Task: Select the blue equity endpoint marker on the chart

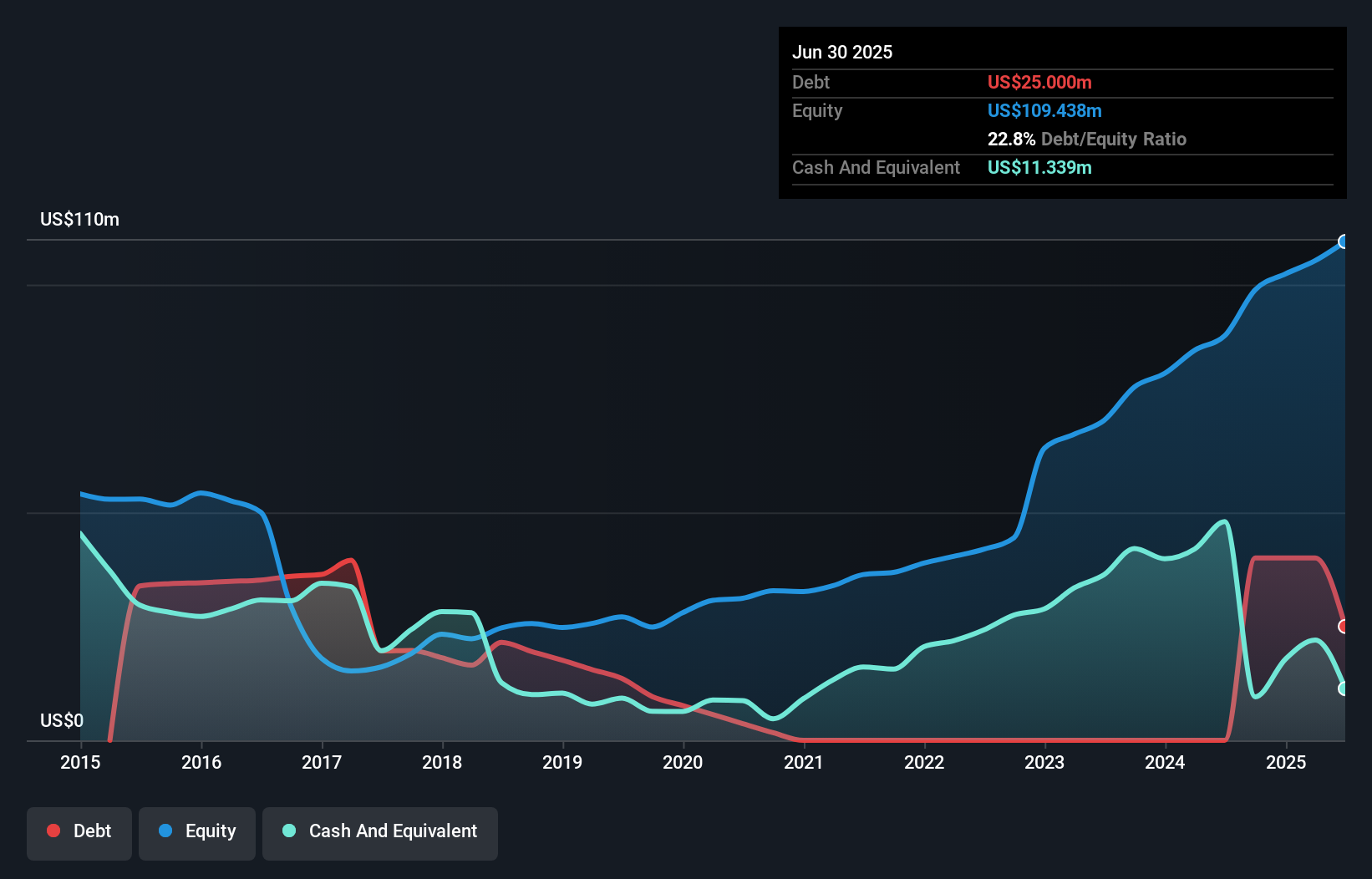Action: tap(1344, 242)
